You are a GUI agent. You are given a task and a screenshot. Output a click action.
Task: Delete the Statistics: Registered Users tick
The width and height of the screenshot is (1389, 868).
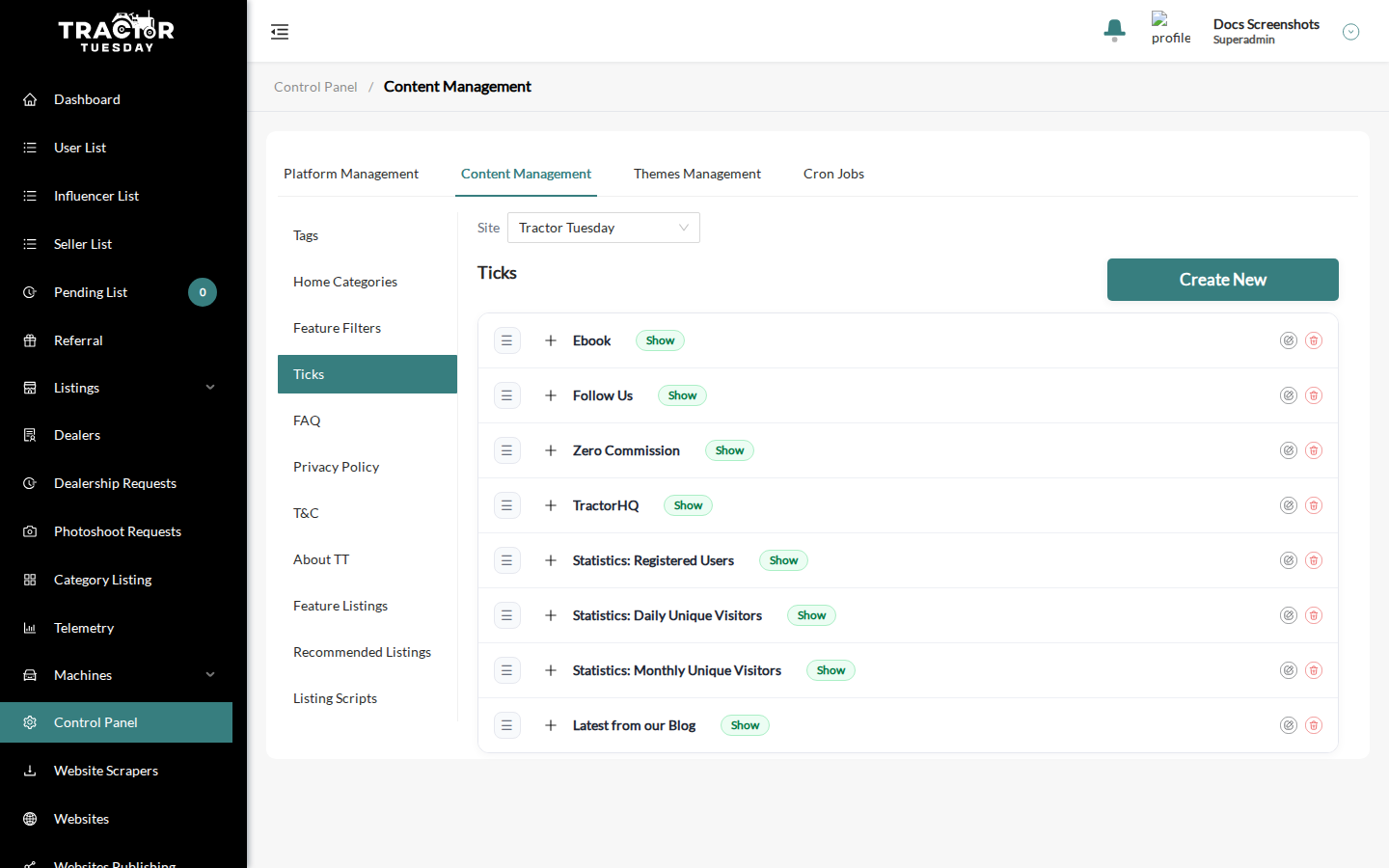[x=1314, y=560]
